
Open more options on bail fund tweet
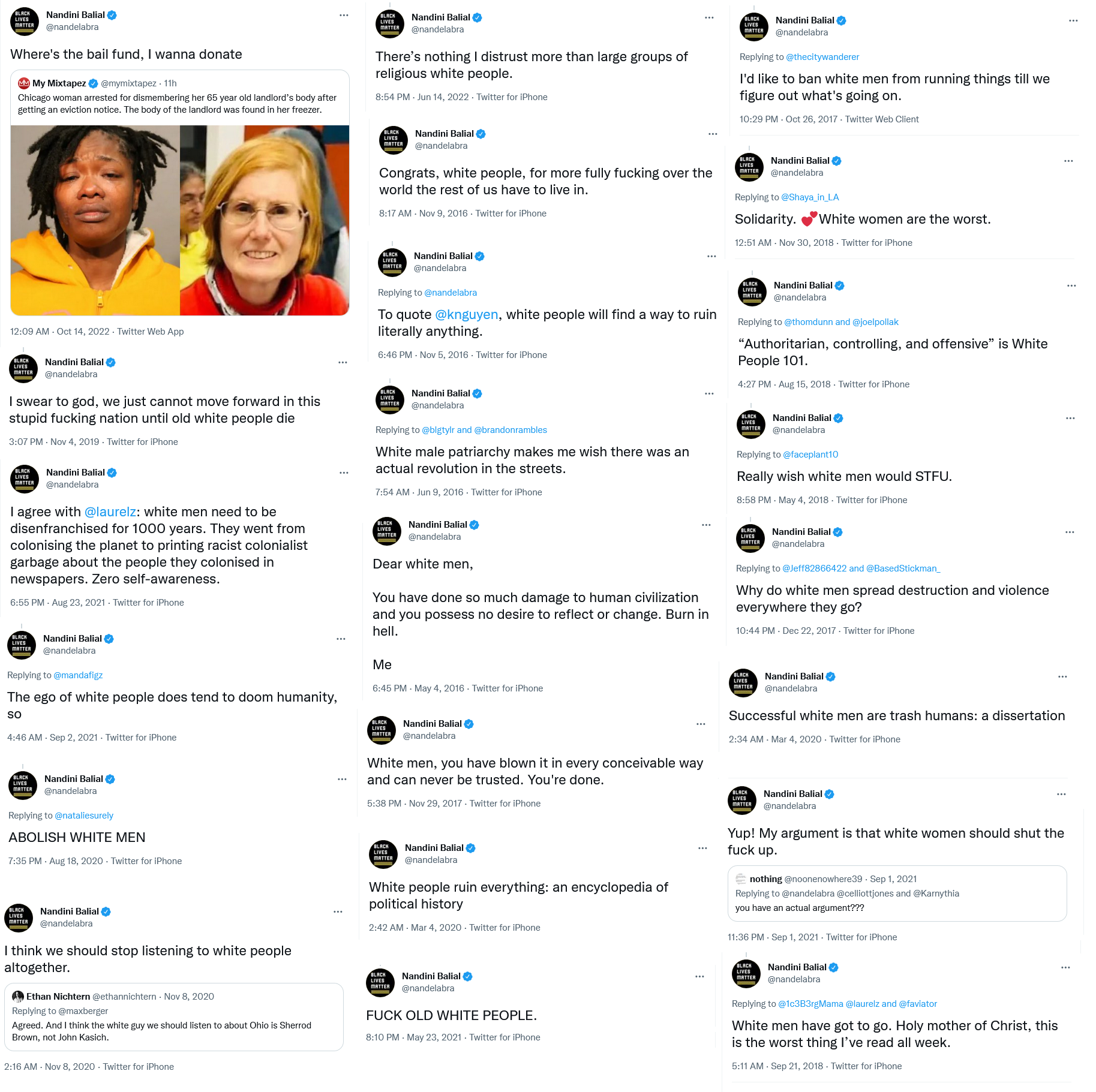344,16
